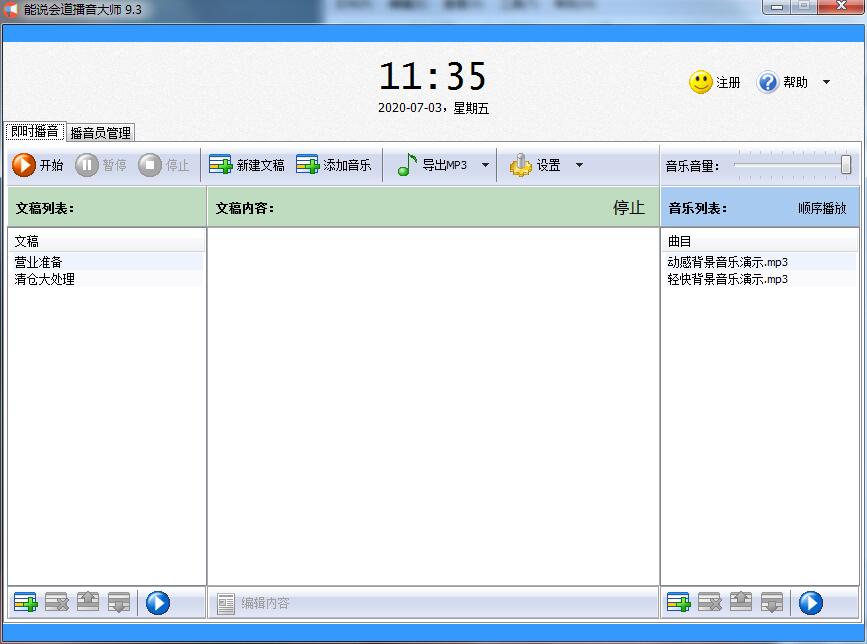Select the 清仓大处理 script

click(106, 279)
